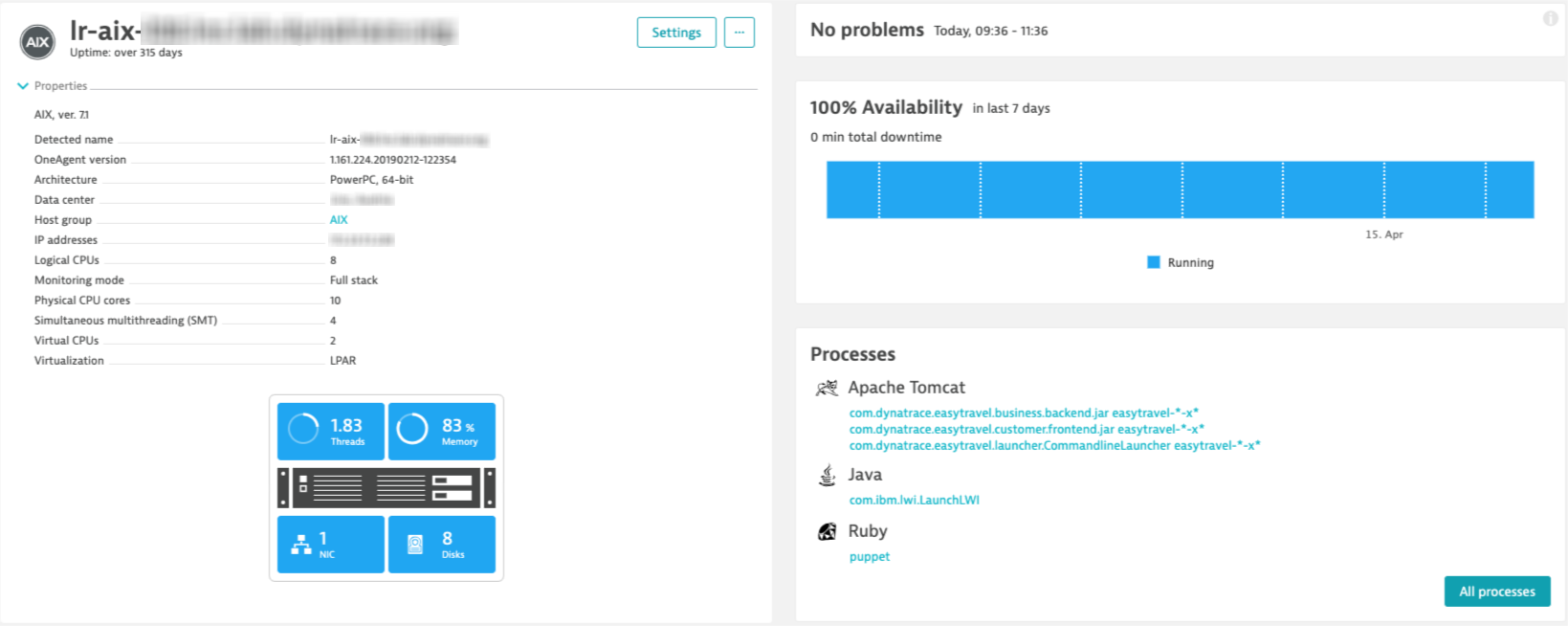
Task: Click the Disks drive icon
Action: (x=415, y=545)
